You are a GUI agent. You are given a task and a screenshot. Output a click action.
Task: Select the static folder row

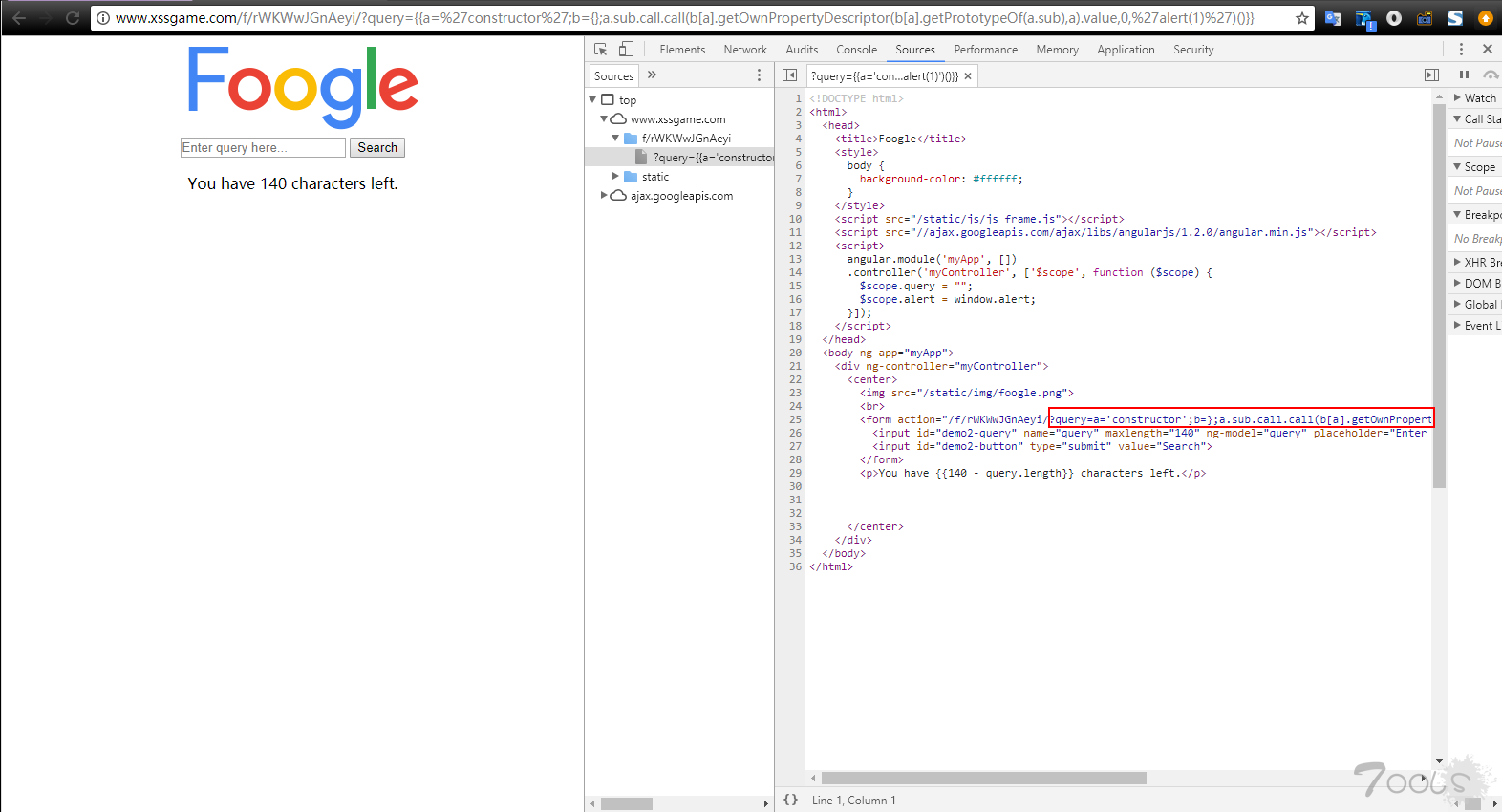pos(679,176)
